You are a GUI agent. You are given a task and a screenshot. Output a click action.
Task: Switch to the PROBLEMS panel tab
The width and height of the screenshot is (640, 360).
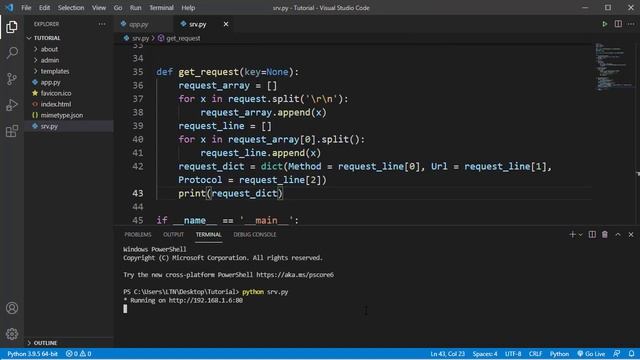[x=138, y=235]
